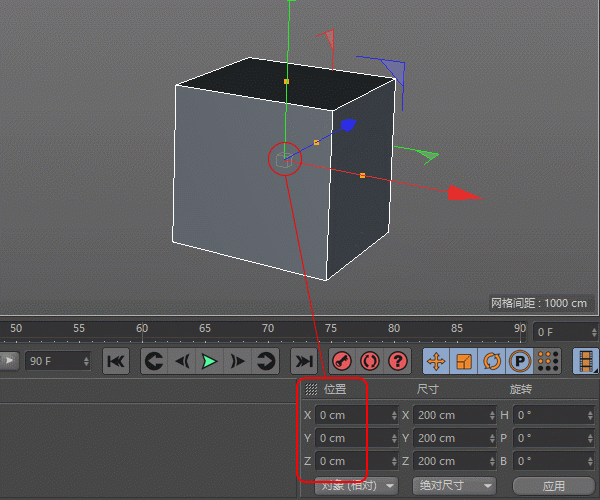Click the 应用 apply button

click(553, 486)
